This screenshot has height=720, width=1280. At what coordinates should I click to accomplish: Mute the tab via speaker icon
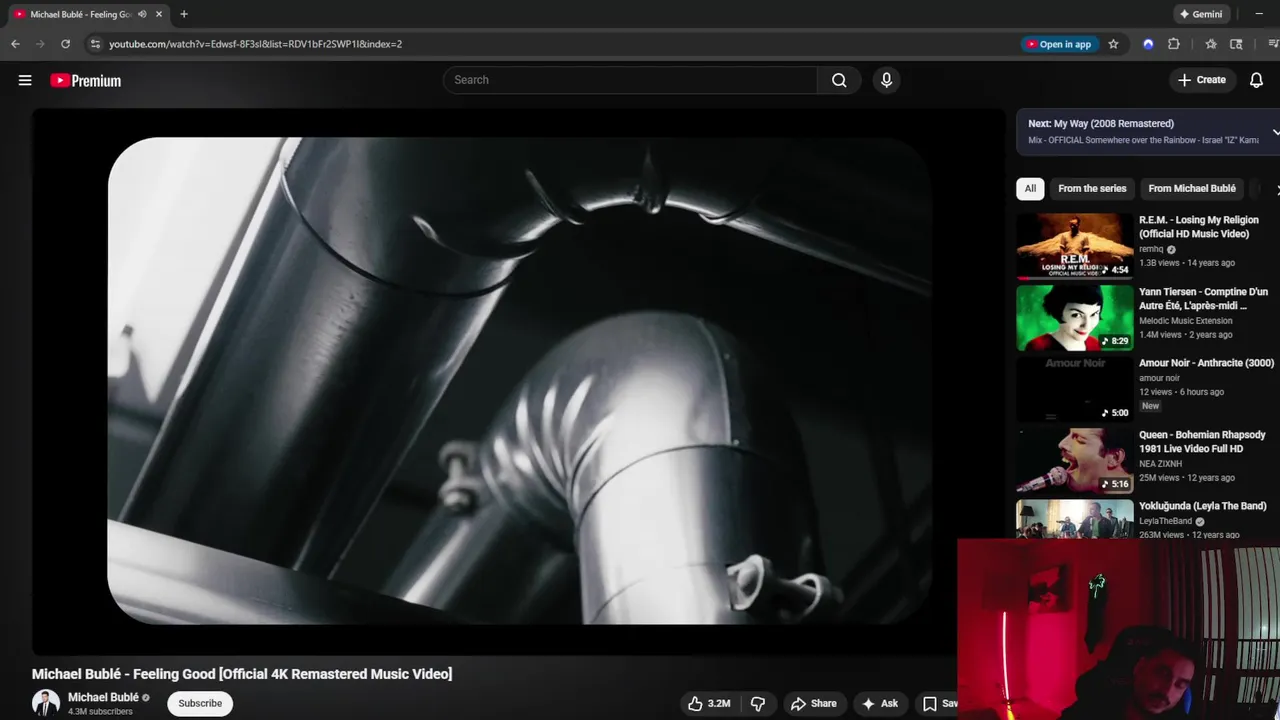tap(142, 14)
